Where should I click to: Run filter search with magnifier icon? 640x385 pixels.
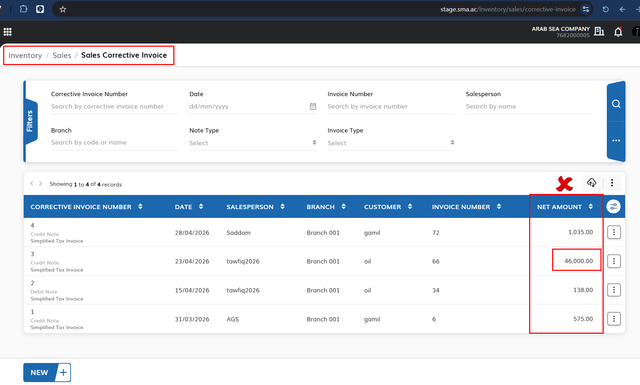(616, 104)
